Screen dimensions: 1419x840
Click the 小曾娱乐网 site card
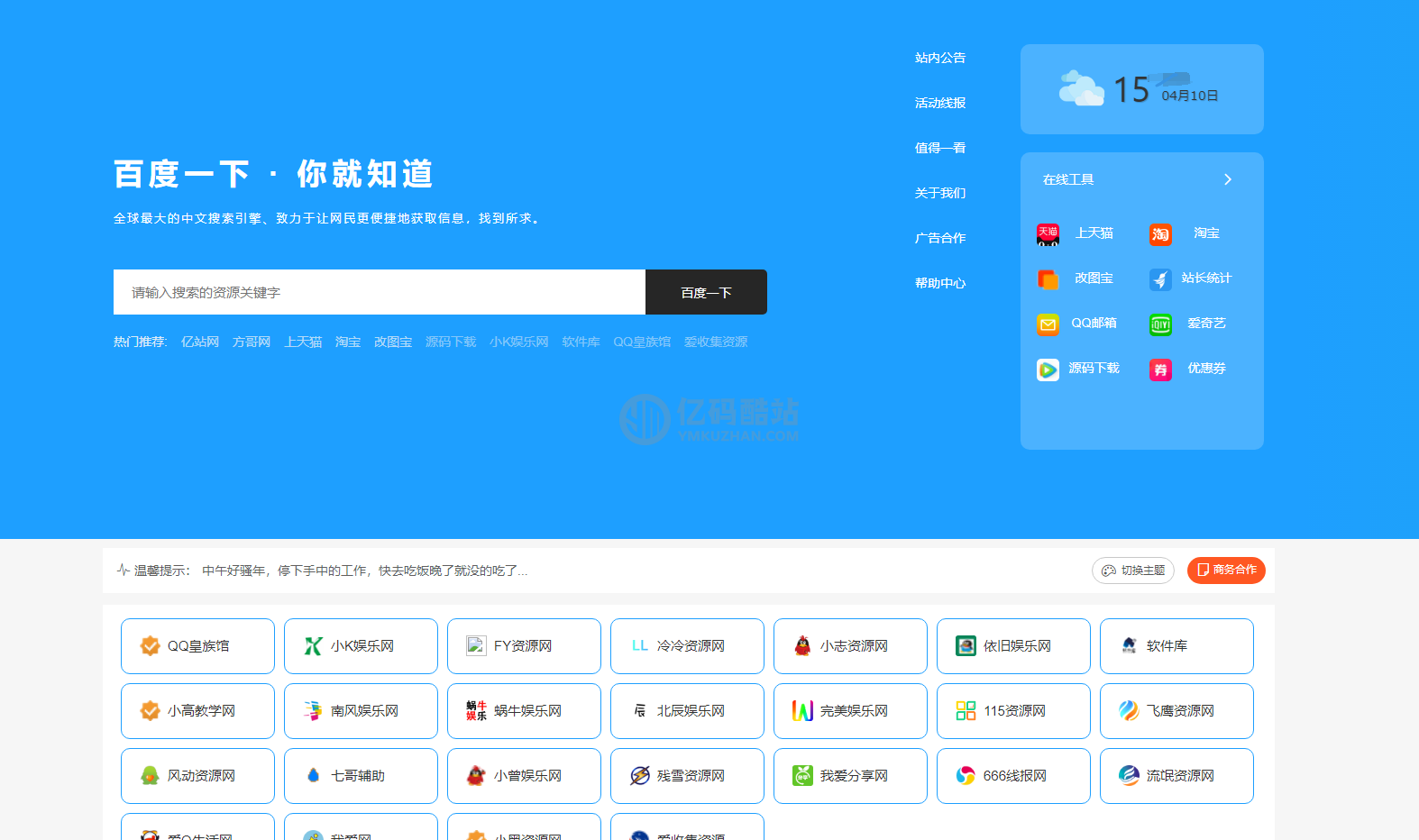(524, 776)
